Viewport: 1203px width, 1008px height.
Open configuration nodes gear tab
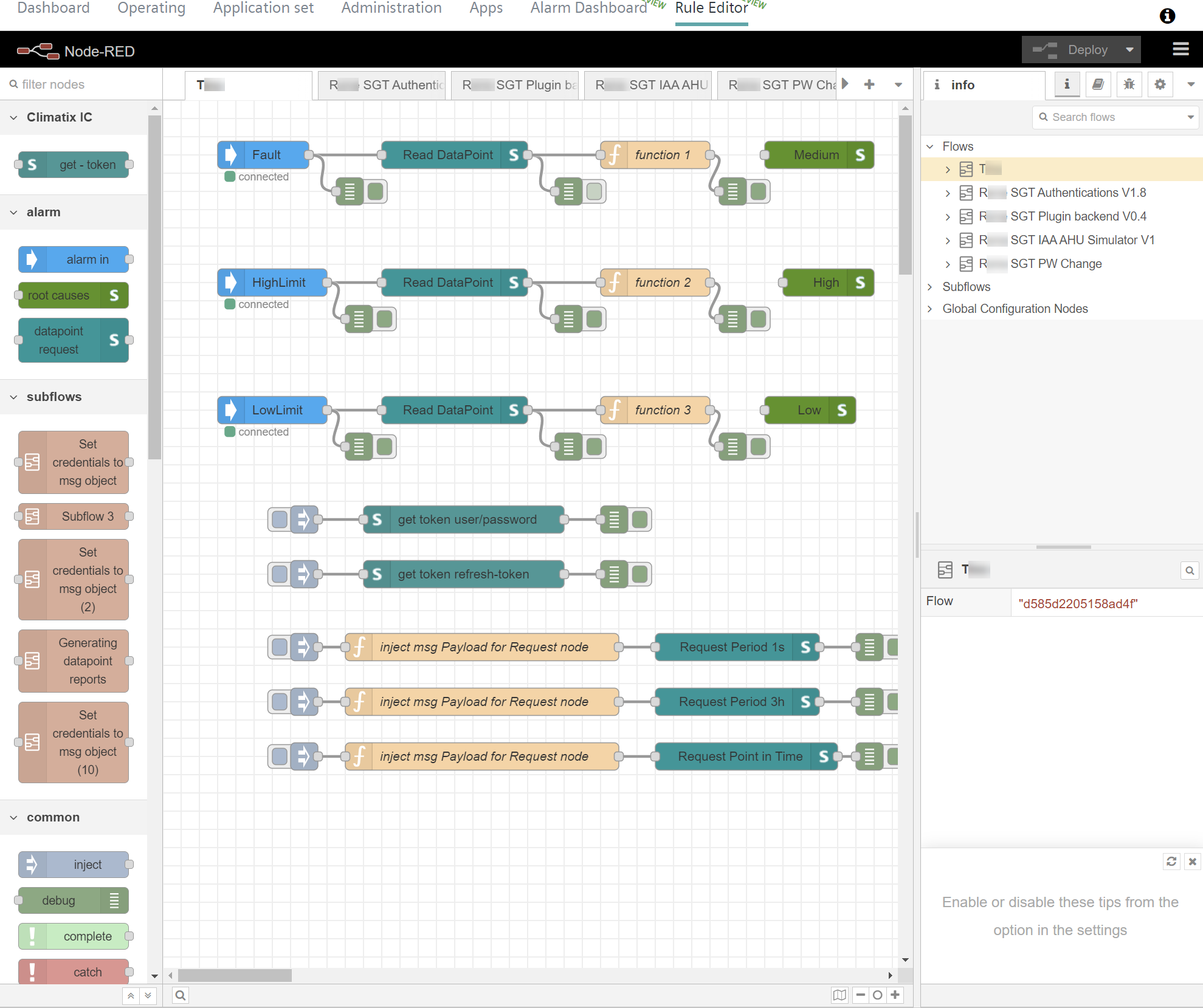click(x=1160, y=84)
